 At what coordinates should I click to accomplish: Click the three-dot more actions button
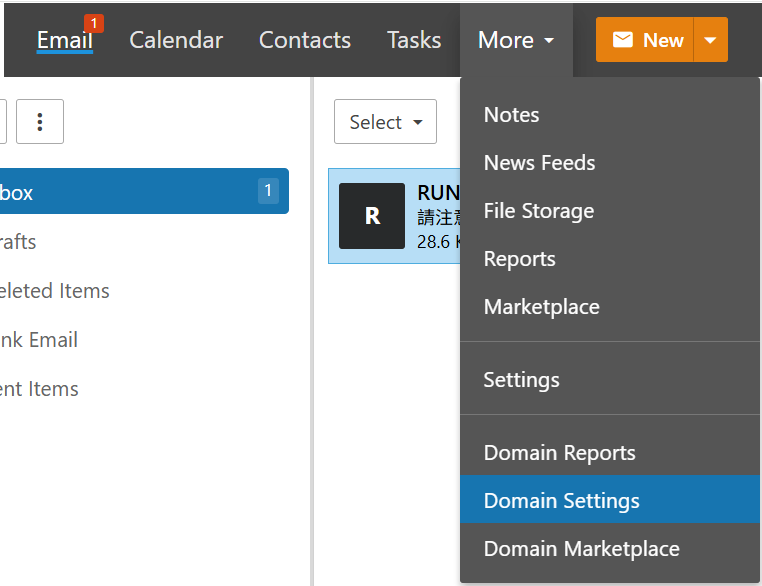point(40,122)
